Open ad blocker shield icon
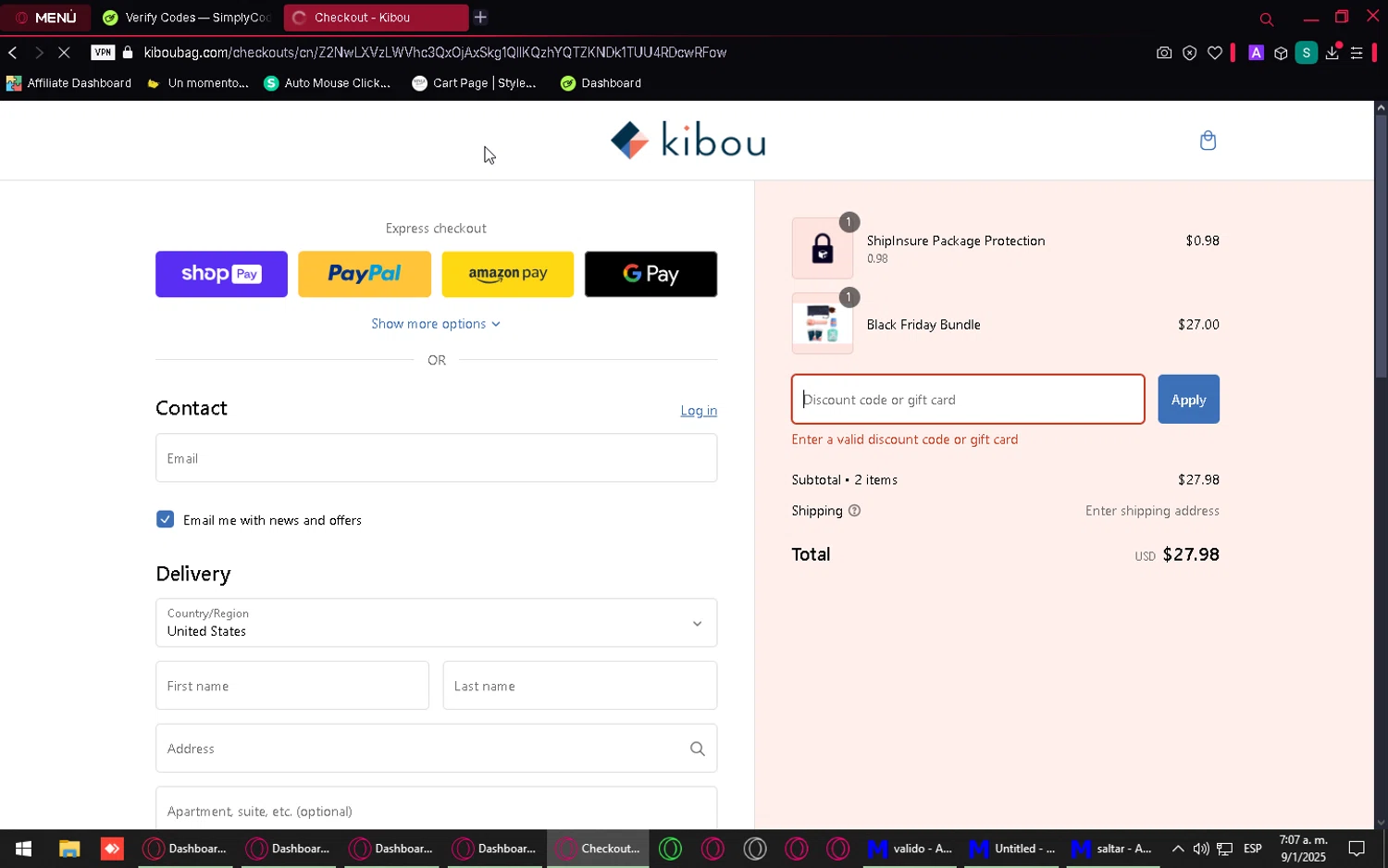 pos(1190,53)
